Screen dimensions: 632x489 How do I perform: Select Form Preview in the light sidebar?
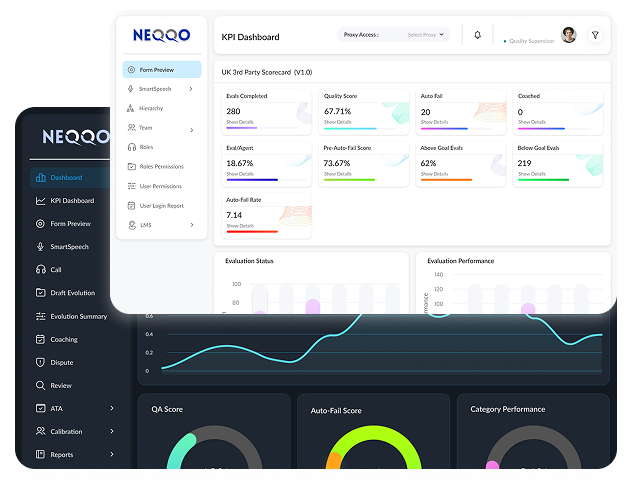[x=162, y=69]
